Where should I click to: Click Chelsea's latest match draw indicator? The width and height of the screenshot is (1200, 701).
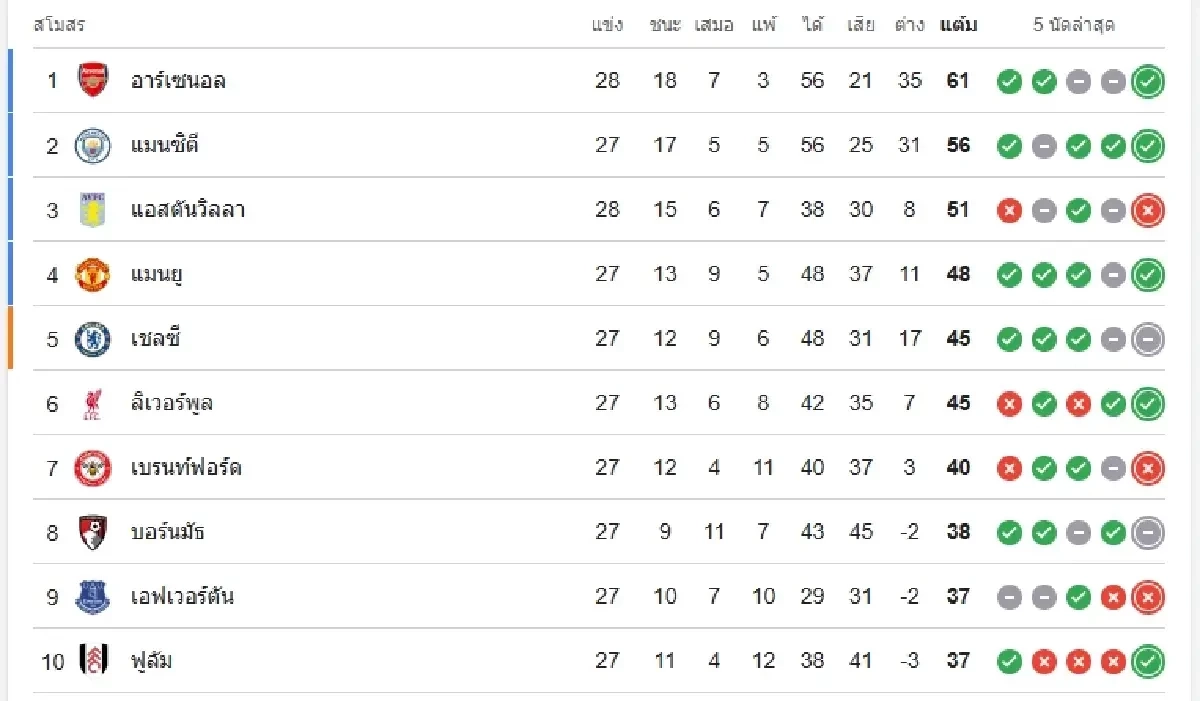tap(1147, 340)
